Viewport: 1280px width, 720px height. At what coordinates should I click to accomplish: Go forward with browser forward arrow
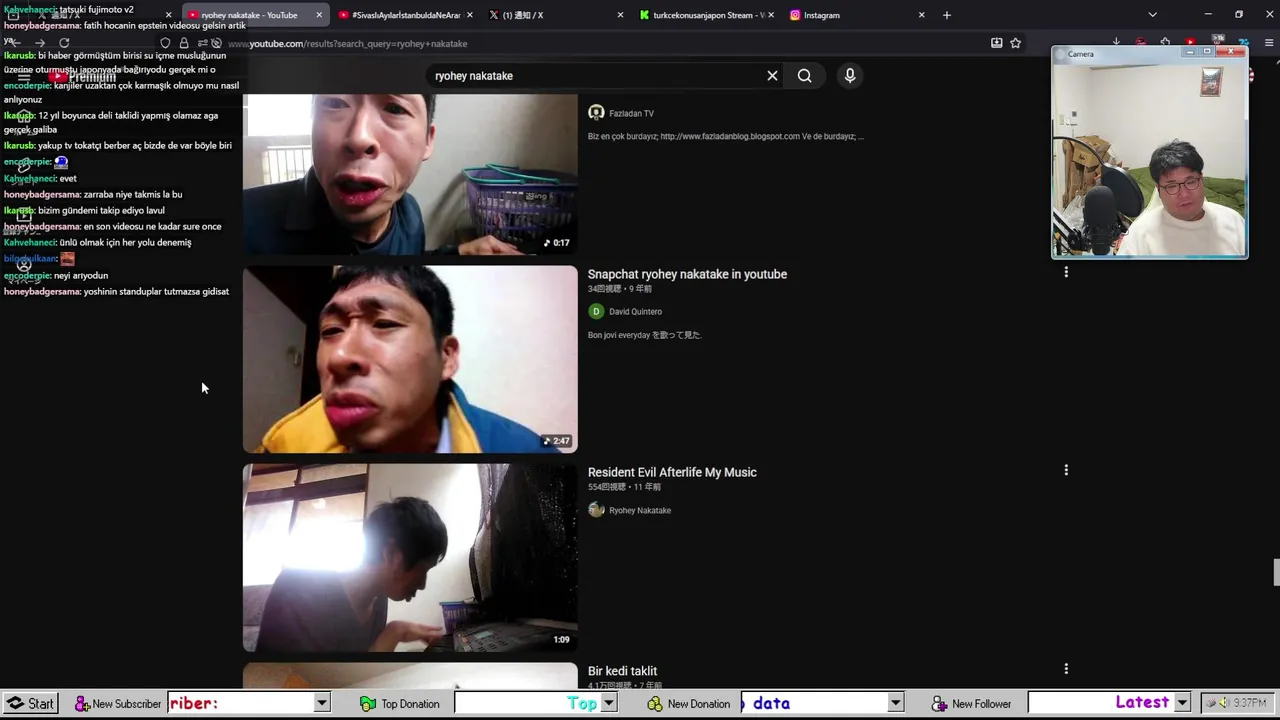pyautogui.click(x=39, y=43)
